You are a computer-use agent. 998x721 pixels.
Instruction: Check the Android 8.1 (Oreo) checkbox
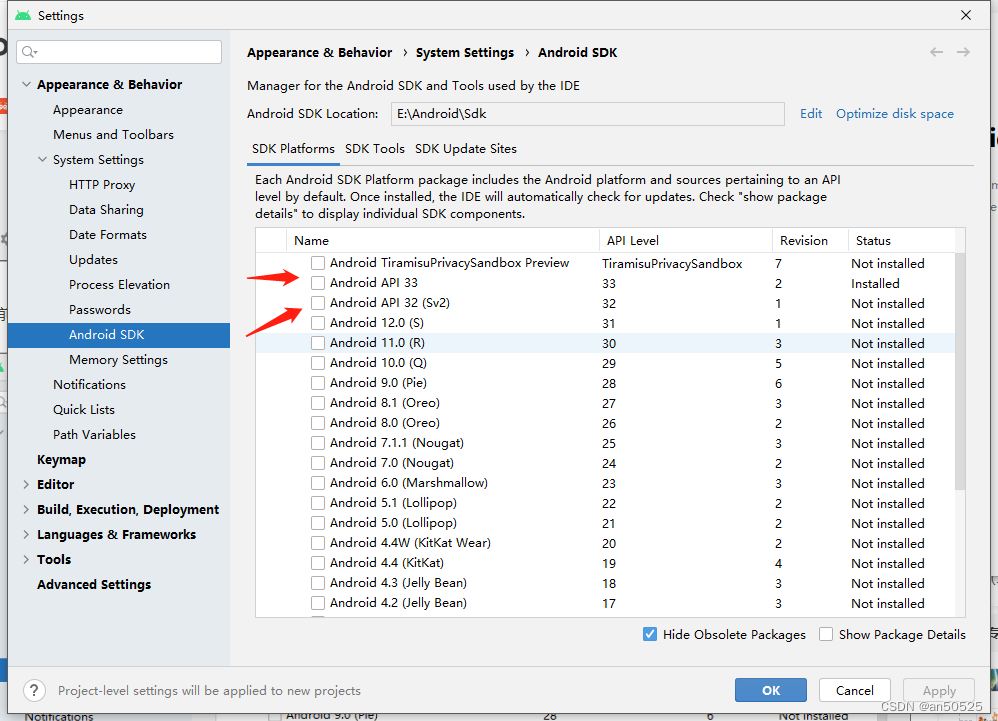(x=318, y=403)
